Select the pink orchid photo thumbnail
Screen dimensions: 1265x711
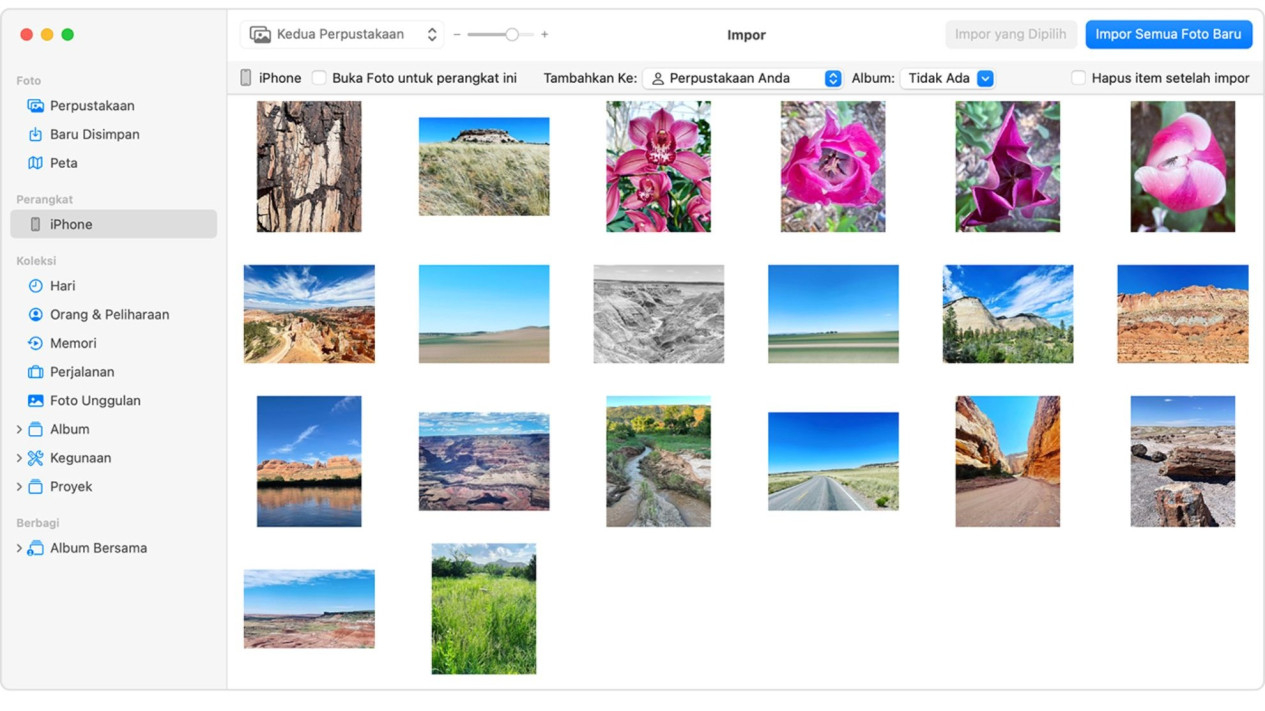pyautogui.click(x=658, y=166)
